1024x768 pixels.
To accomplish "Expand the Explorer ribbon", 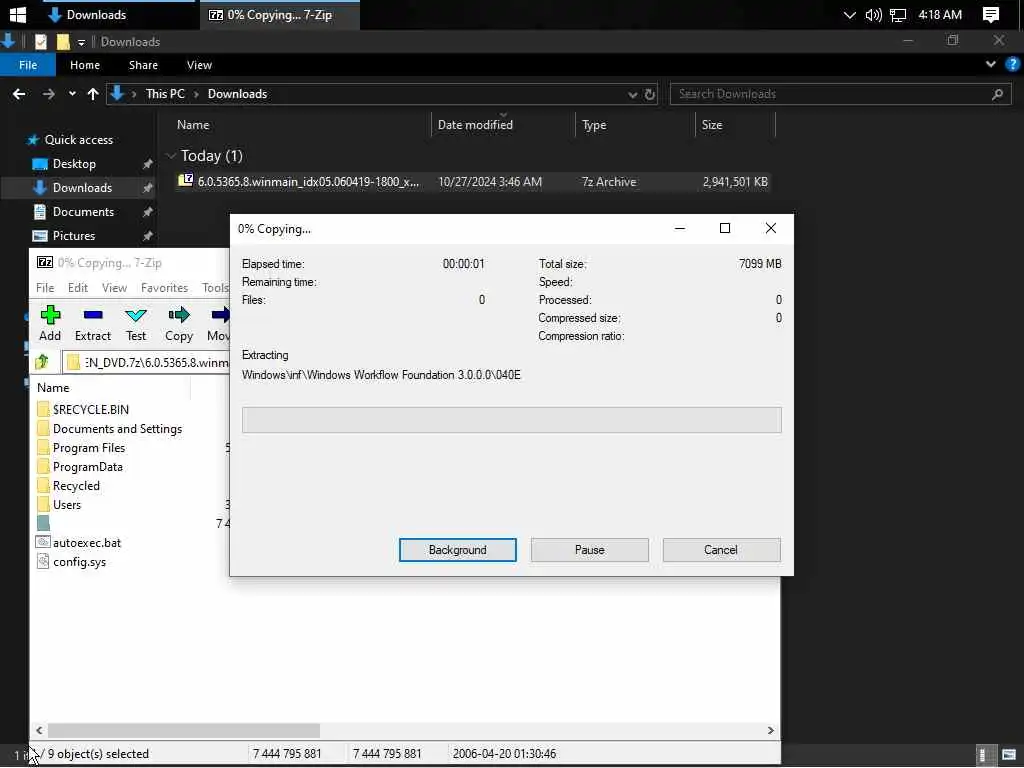I will click(x=991, y=64).
